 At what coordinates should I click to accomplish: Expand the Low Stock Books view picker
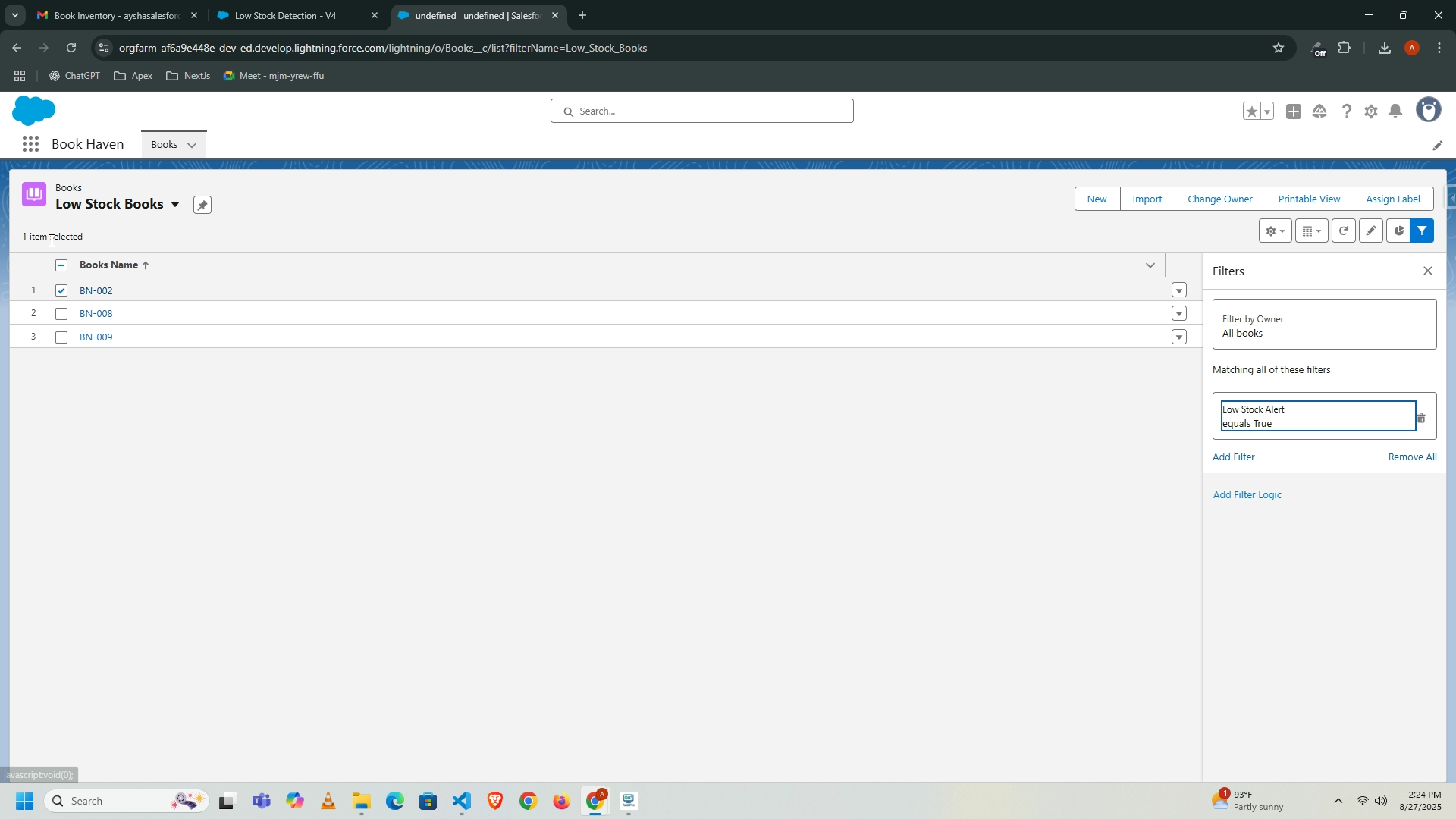tap(175, 205)
